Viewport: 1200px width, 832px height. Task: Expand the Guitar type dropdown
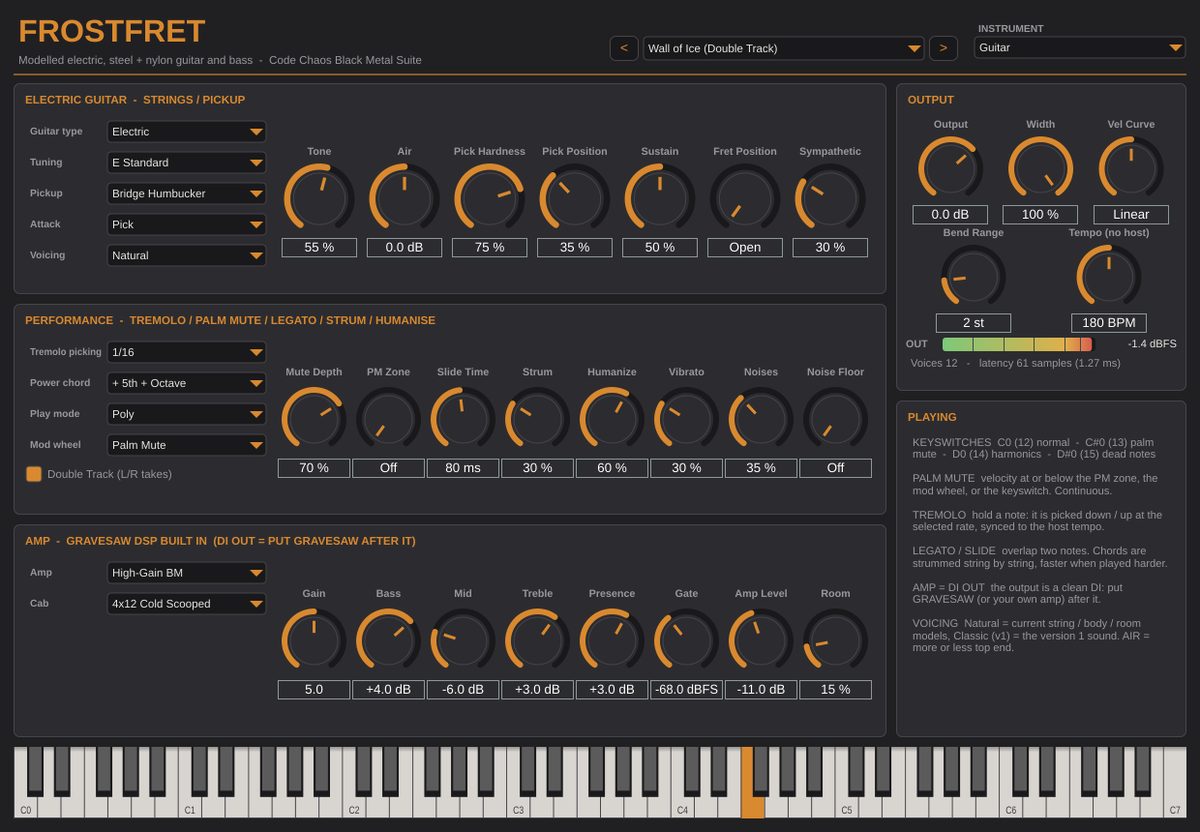[187, 131]
